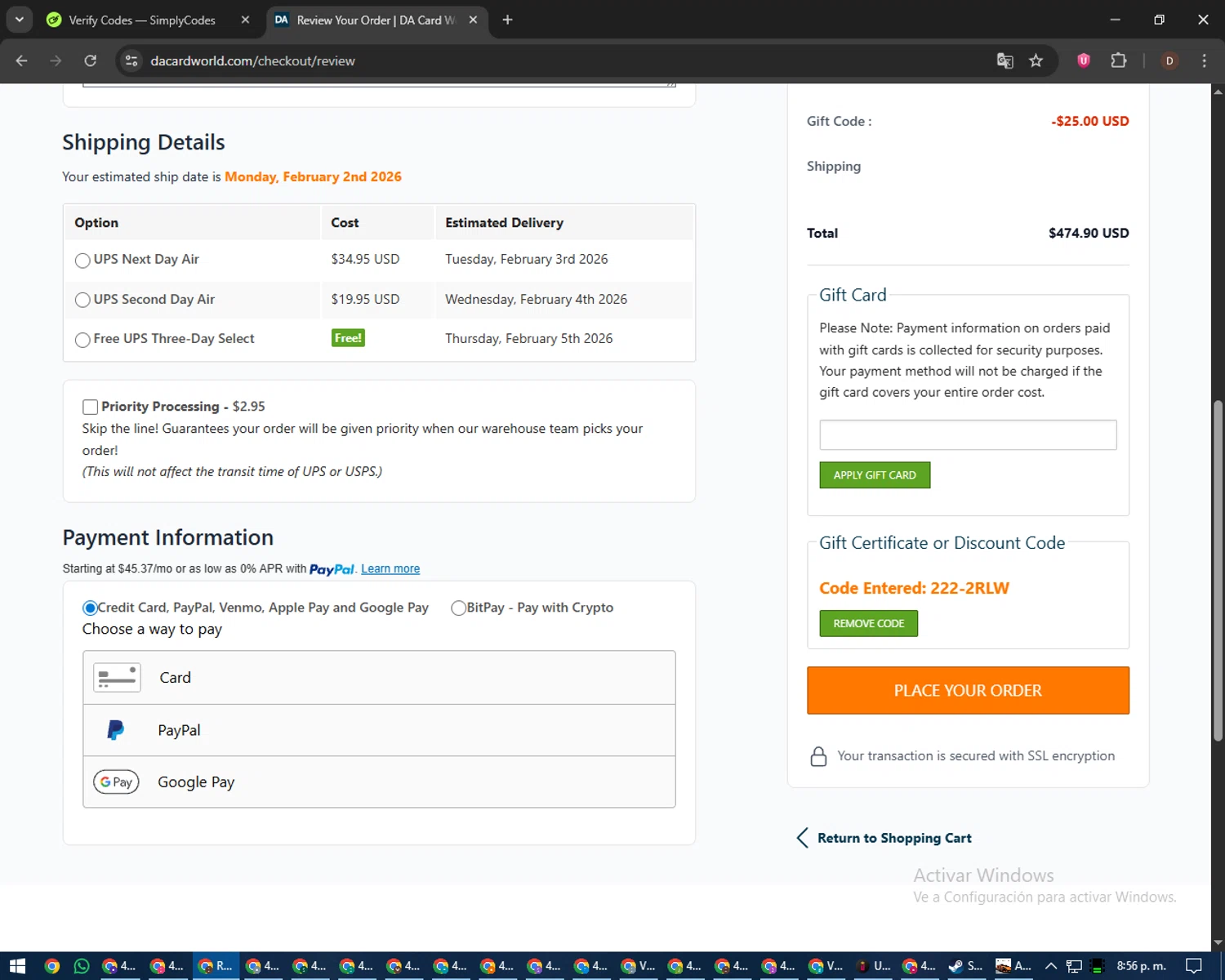Click Code Entered: 222-2RLW text
1225x980 pixels.
914,588
